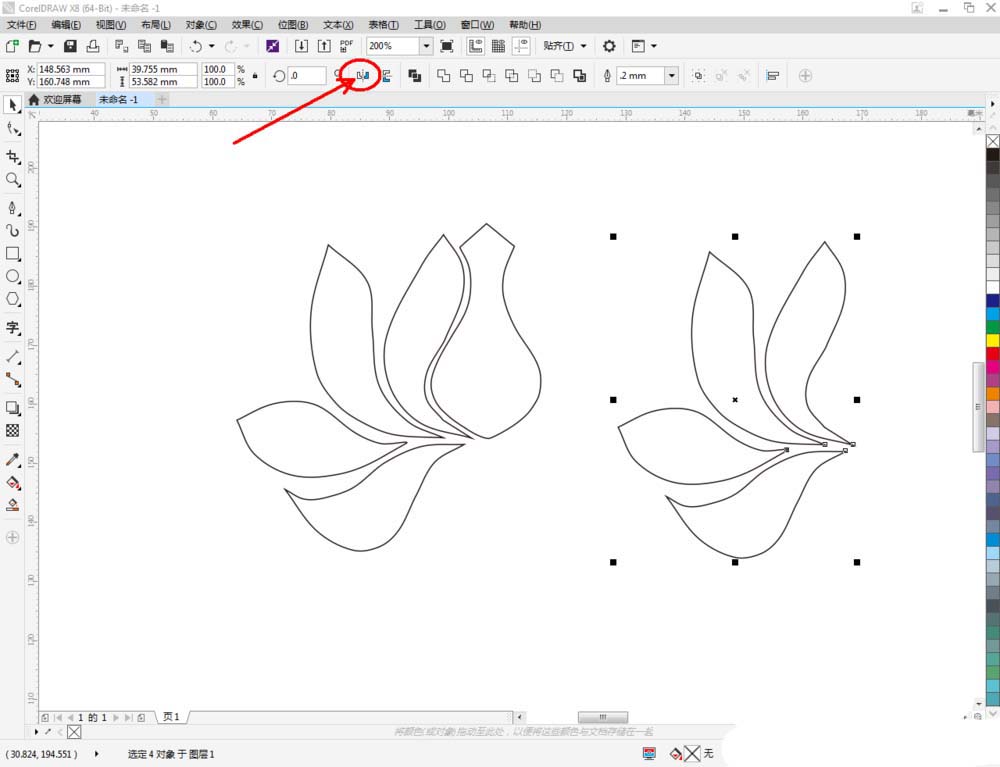
Task: Select the 页1 page tab
Action: 171,717
